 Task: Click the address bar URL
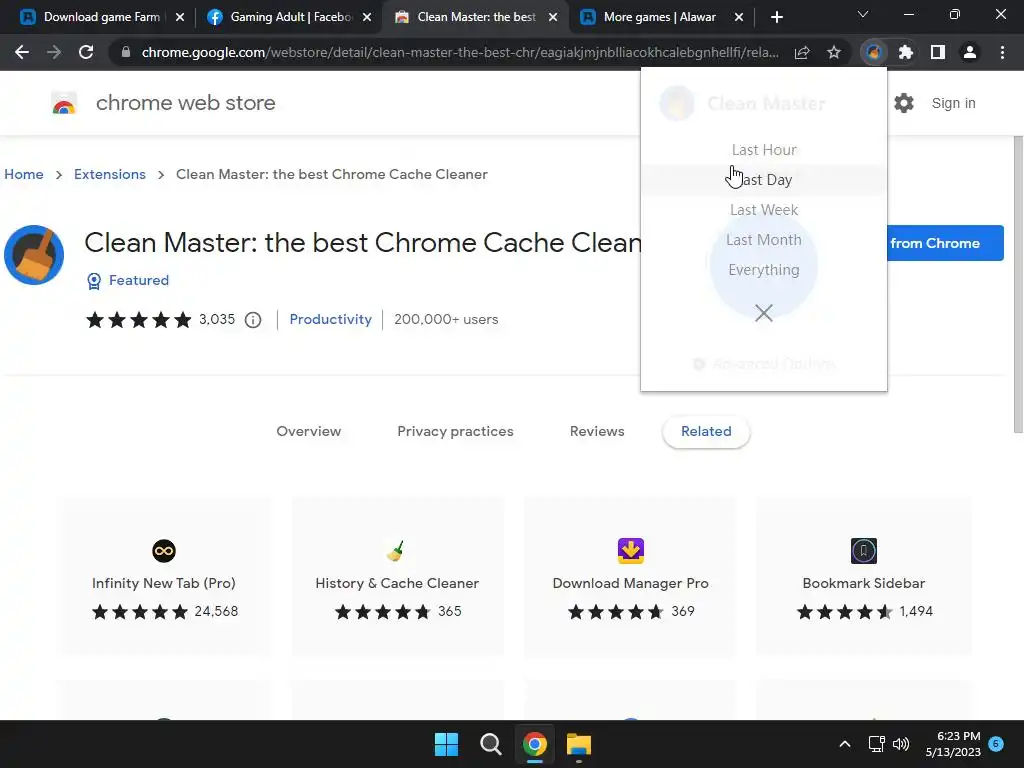460,52
